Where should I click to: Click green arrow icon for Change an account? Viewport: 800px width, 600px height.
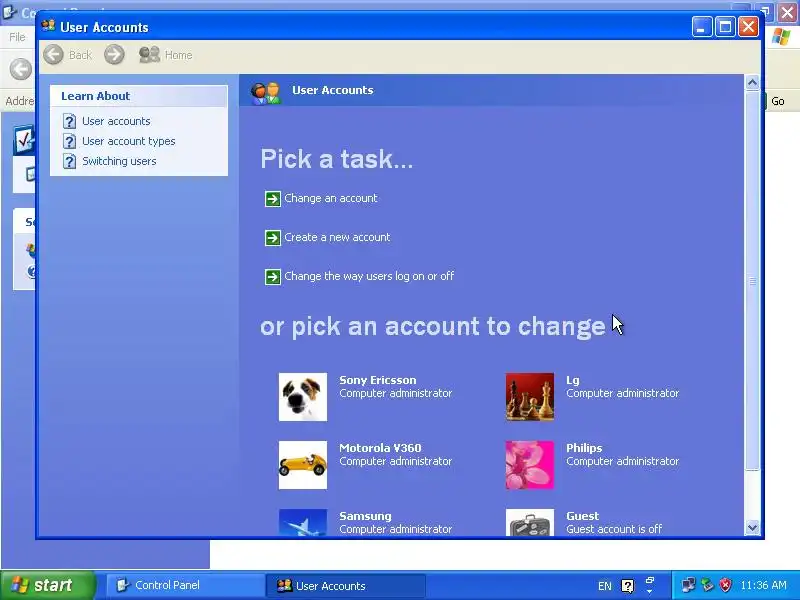tap(272, 198)
